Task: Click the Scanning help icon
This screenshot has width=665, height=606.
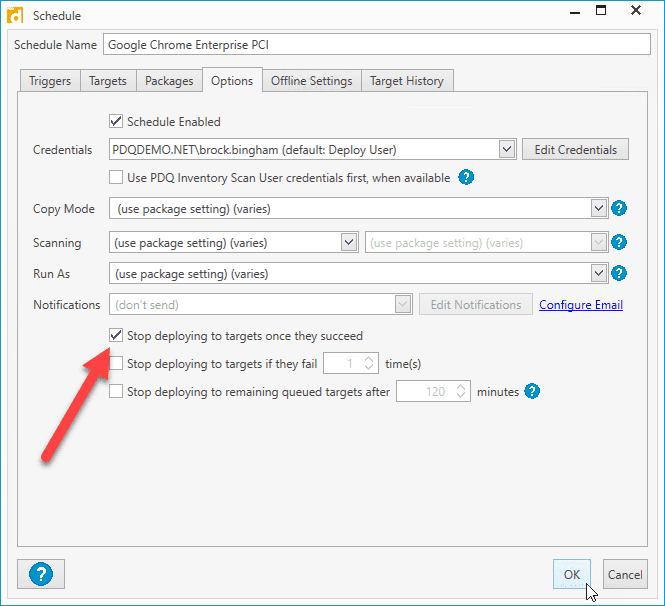Action: click(619, 242)
